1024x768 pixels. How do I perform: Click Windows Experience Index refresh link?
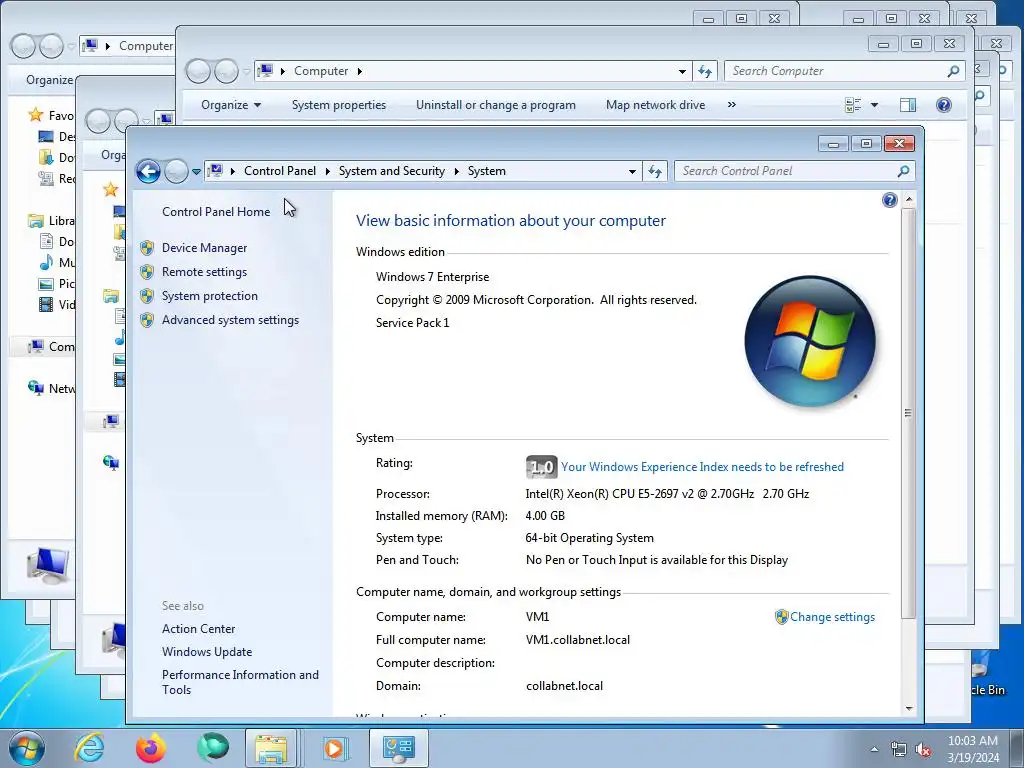click(x=702, y=467)
